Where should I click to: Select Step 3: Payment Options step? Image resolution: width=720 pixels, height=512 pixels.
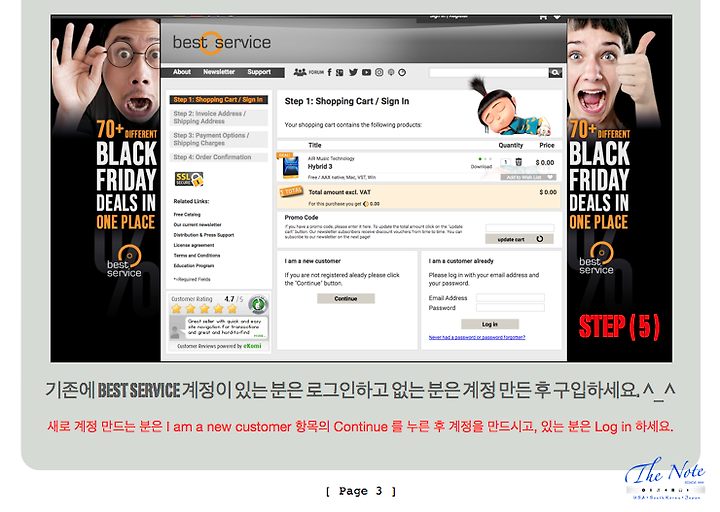(219, 140)
